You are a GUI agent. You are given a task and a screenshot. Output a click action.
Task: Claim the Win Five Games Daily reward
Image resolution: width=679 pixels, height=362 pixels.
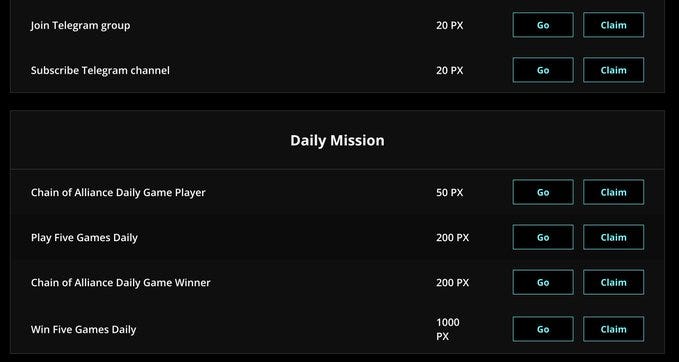click(x=613, y=329)
